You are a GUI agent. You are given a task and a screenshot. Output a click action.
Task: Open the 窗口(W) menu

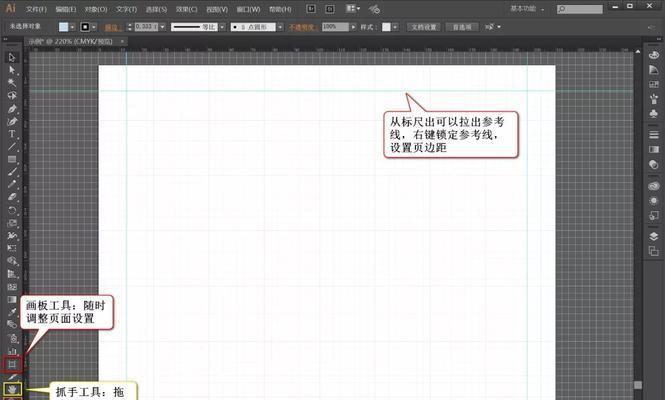[x=248, y=9]
